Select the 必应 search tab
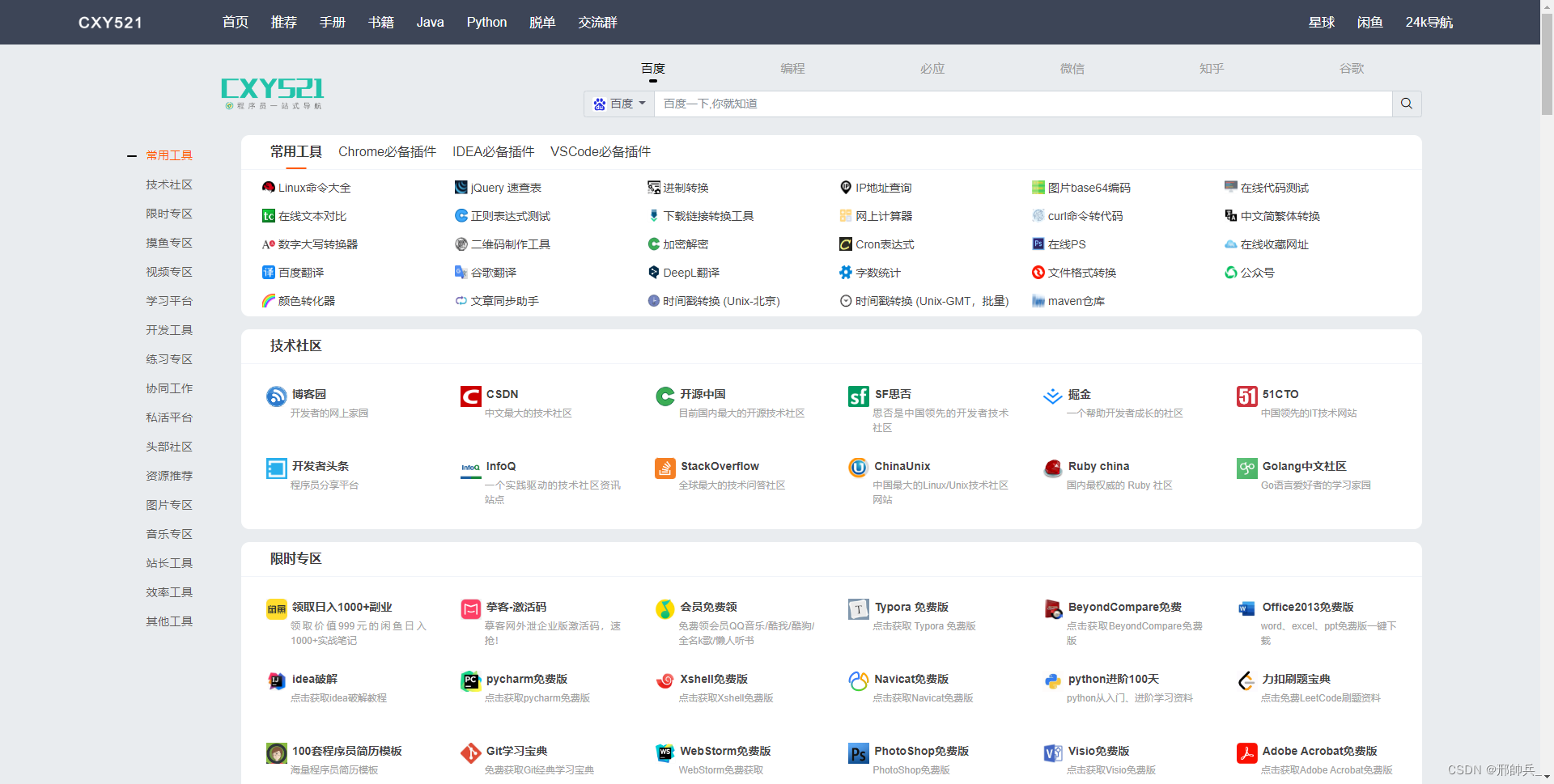The image size is (1554, 784). [x=932, y=69]
